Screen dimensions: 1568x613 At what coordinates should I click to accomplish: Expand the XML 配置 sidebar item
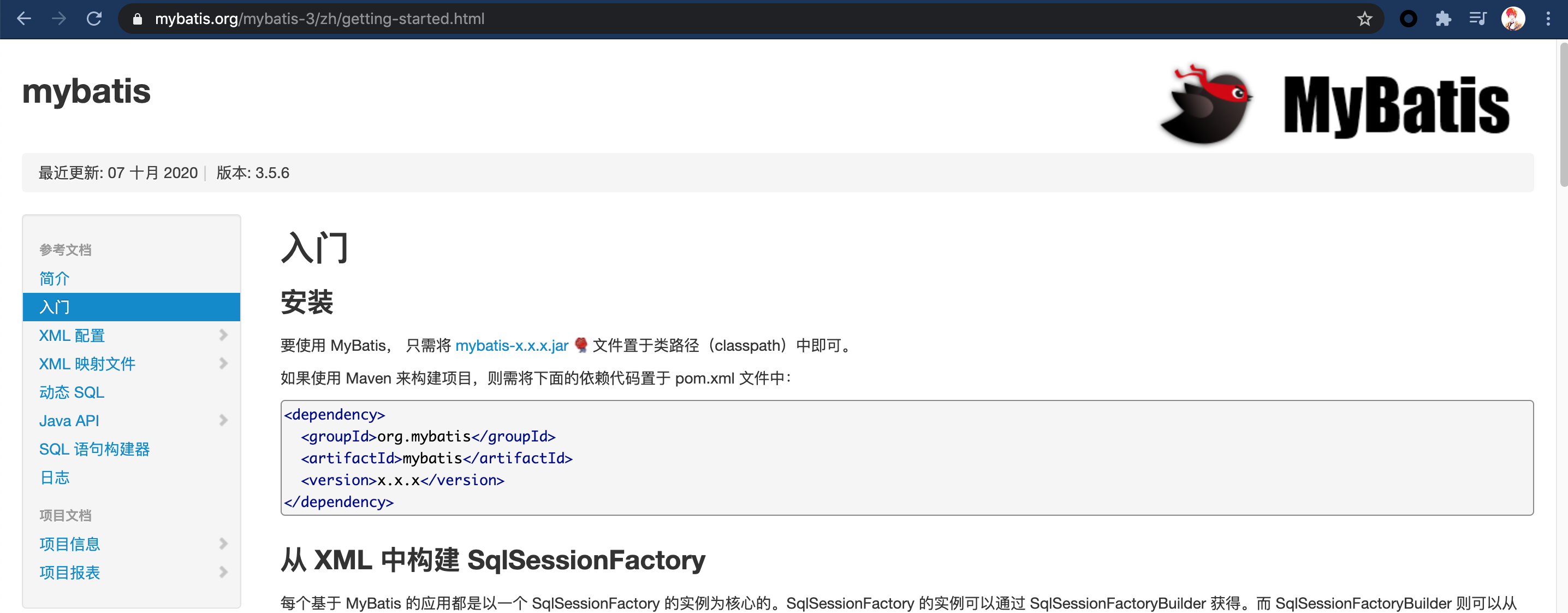pyautogui.click(x=223, y=335)
